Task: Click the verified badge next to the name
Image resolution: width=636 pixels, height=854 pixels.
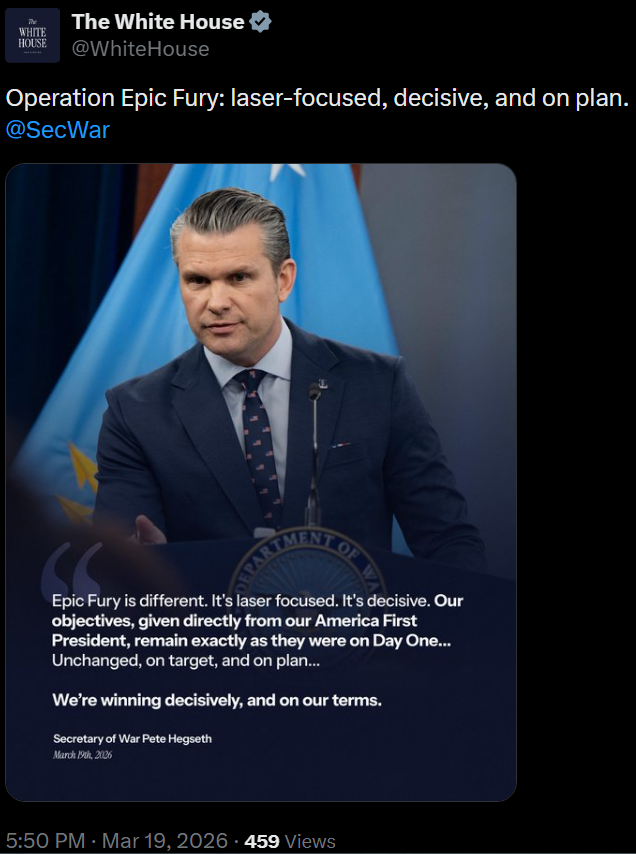Action: point(260,22)
